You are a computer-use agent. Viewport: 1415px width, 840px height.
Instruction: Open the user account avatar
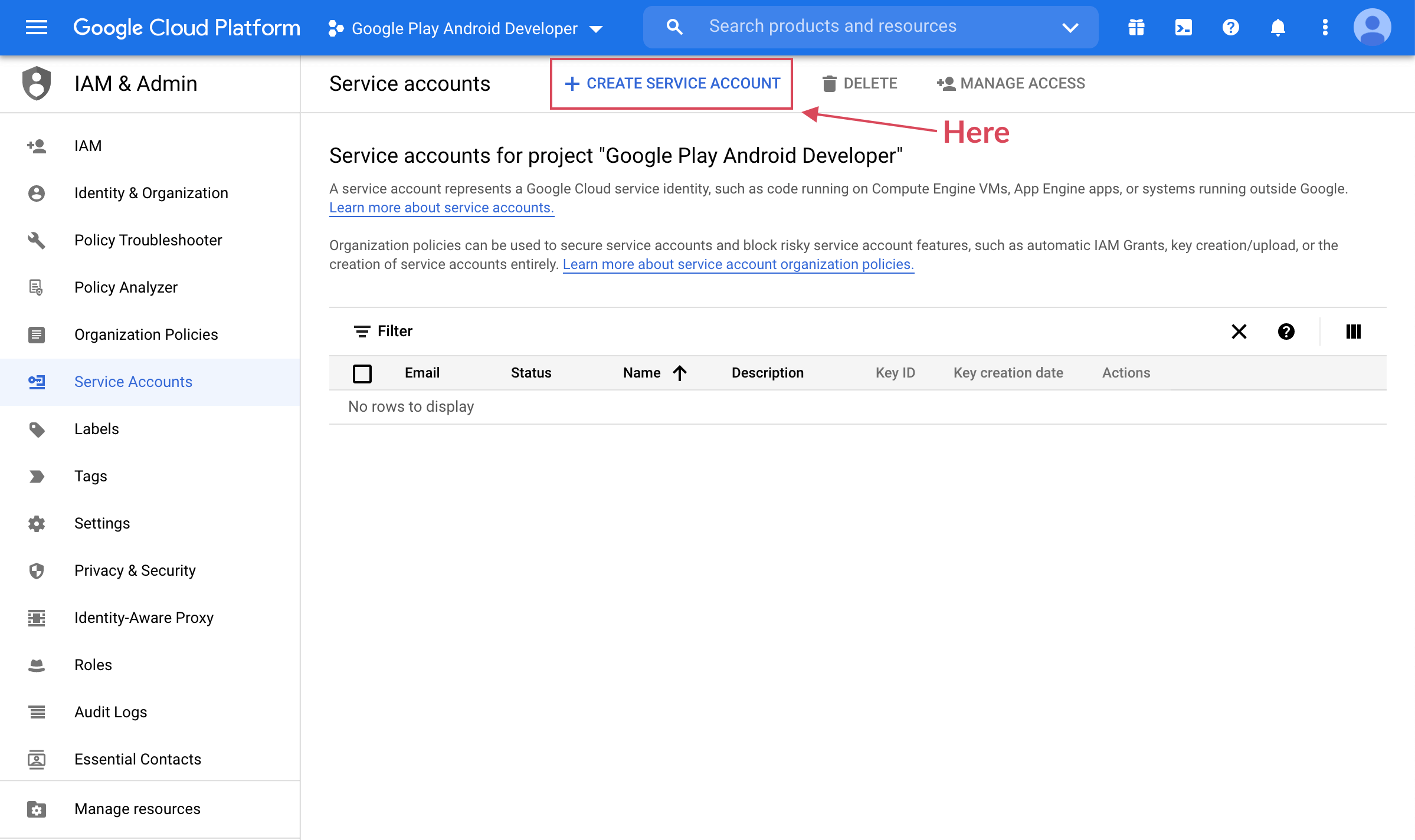tap(1372, 27)
